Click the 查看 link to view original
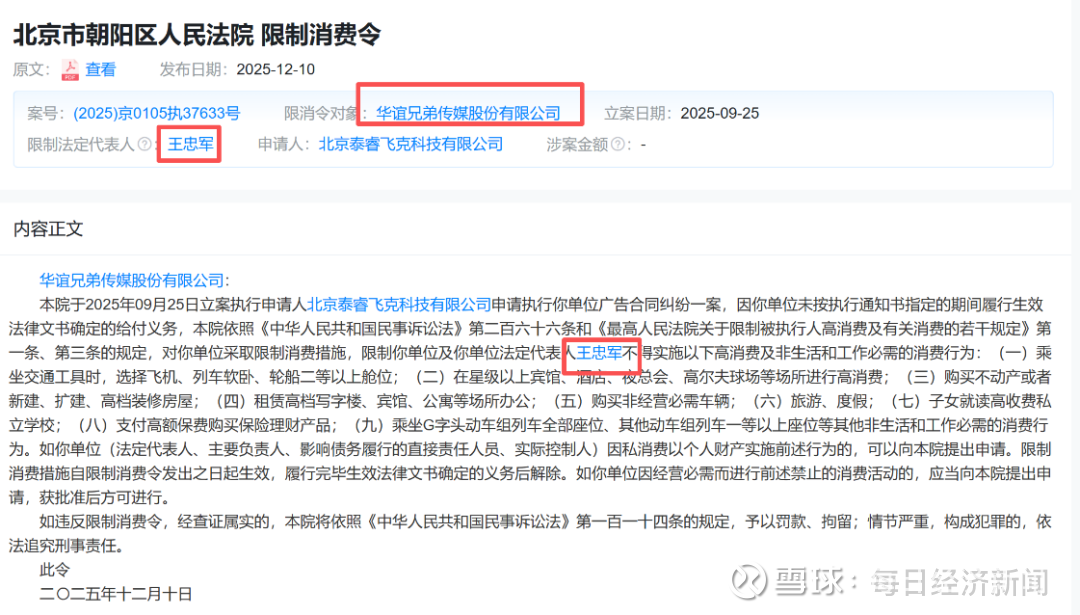Viewport: 1080px width, 615px height. (x=101, y=70)
